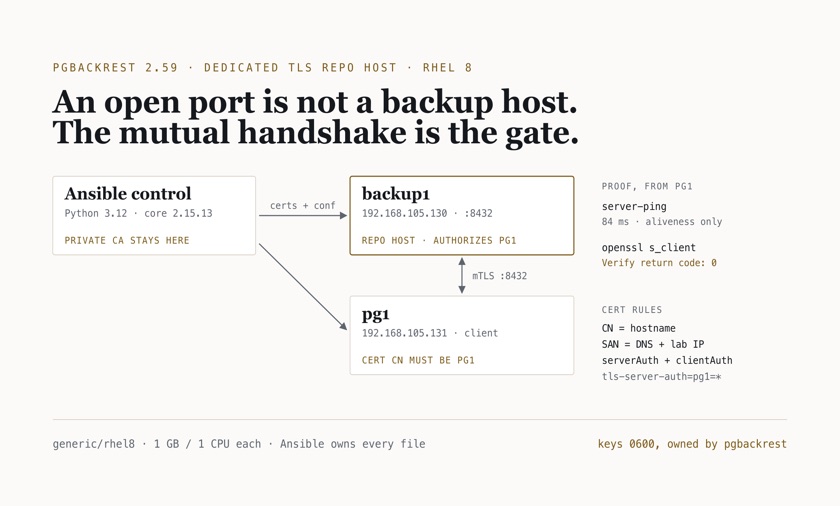Click 'REPO HOST · AUTHORIZES PG1' label
This screenshot has width=840, height=506.
pos(439,240)
